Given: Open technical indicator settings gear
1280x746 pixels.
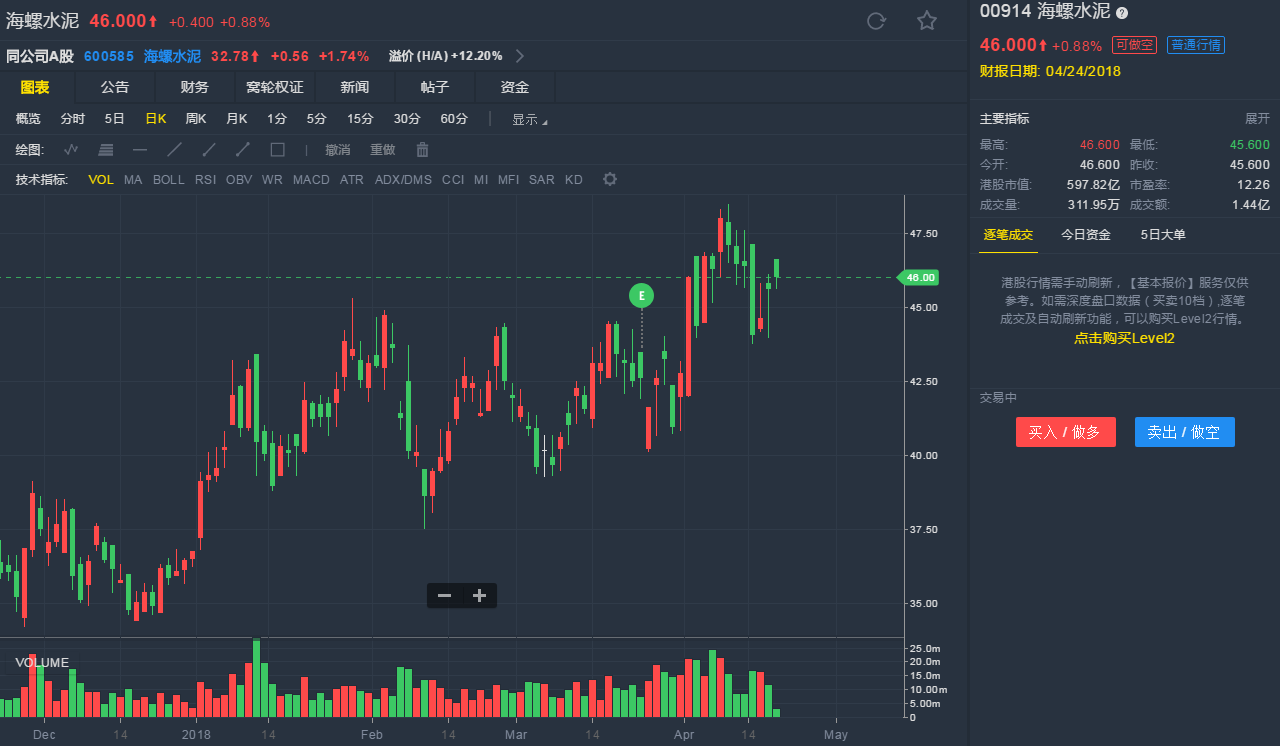Looking at the screenshot, I should tap(610, 180).
